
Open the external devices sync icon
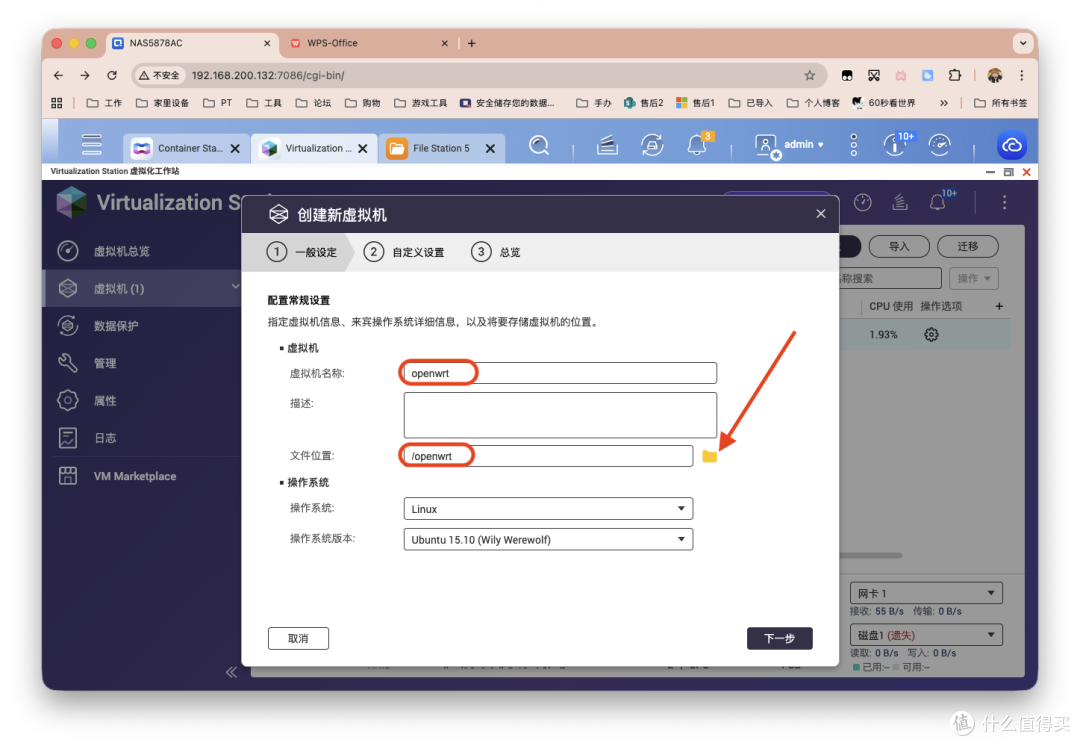coord(652,145)
